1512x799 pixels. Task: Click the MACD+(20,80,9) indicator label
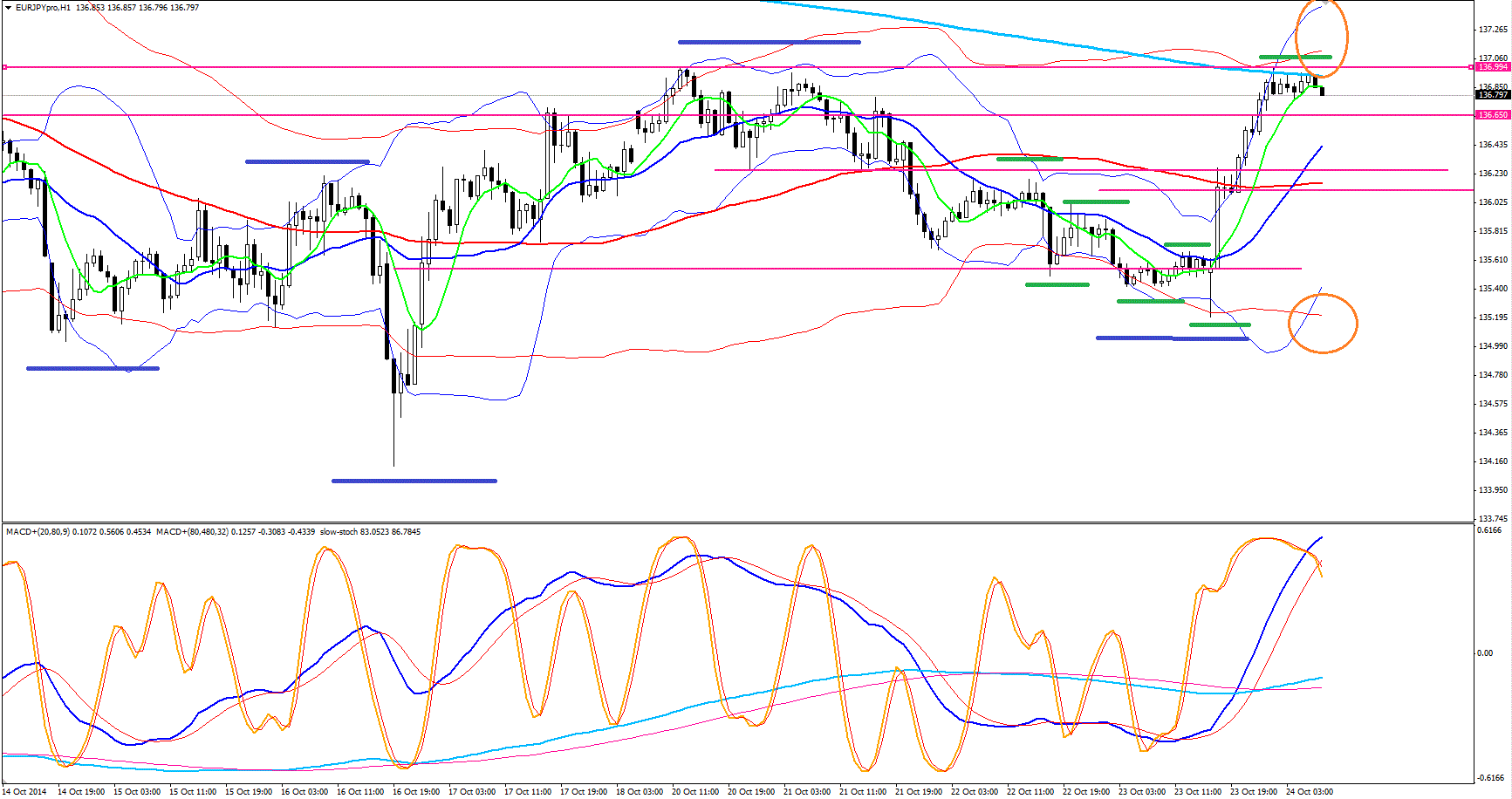(38, 531)
